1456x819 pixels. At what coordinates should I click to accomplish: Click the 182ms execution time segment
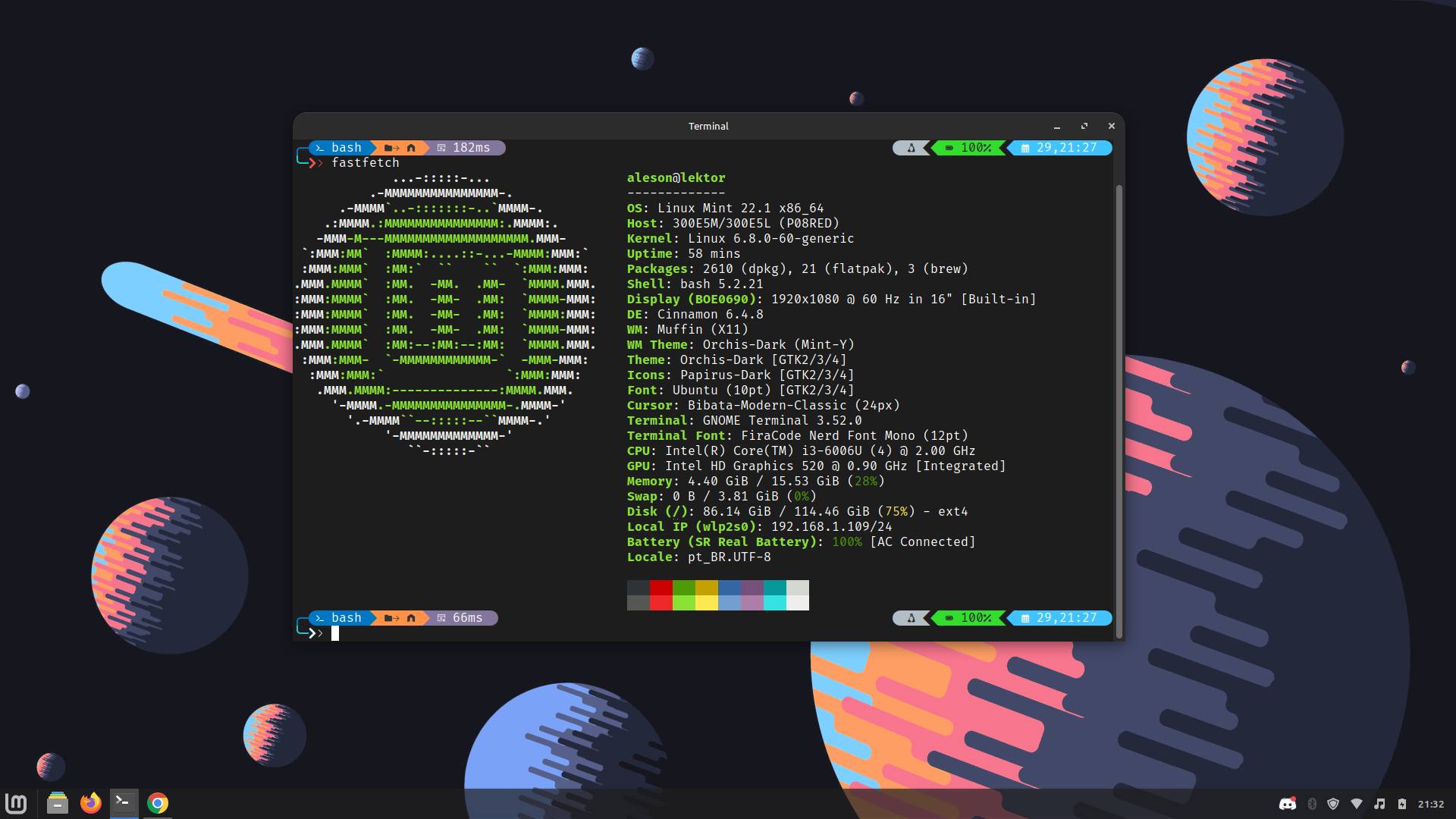[x=465, y=148]
